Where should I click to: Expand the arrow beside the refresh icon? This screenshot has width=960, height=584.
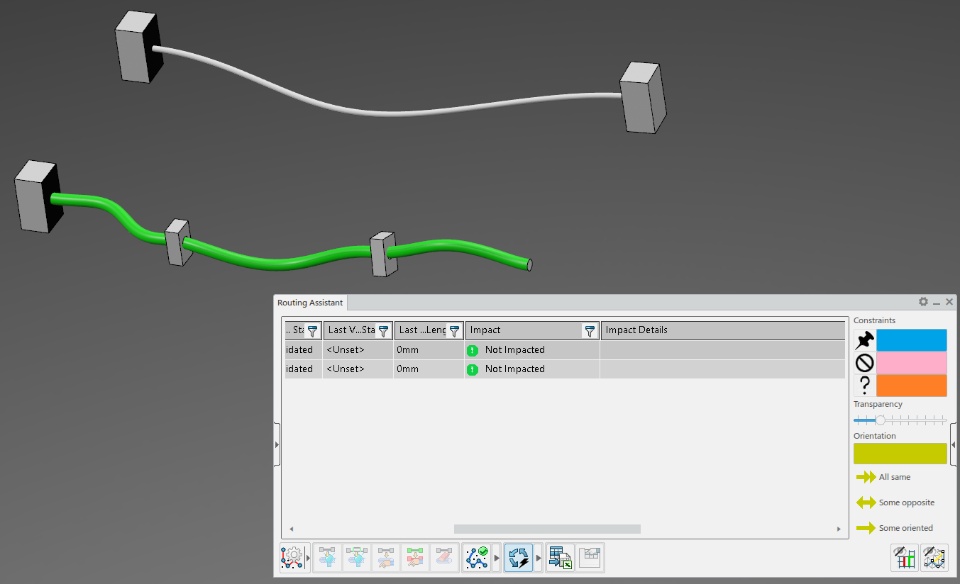(539, 558)
